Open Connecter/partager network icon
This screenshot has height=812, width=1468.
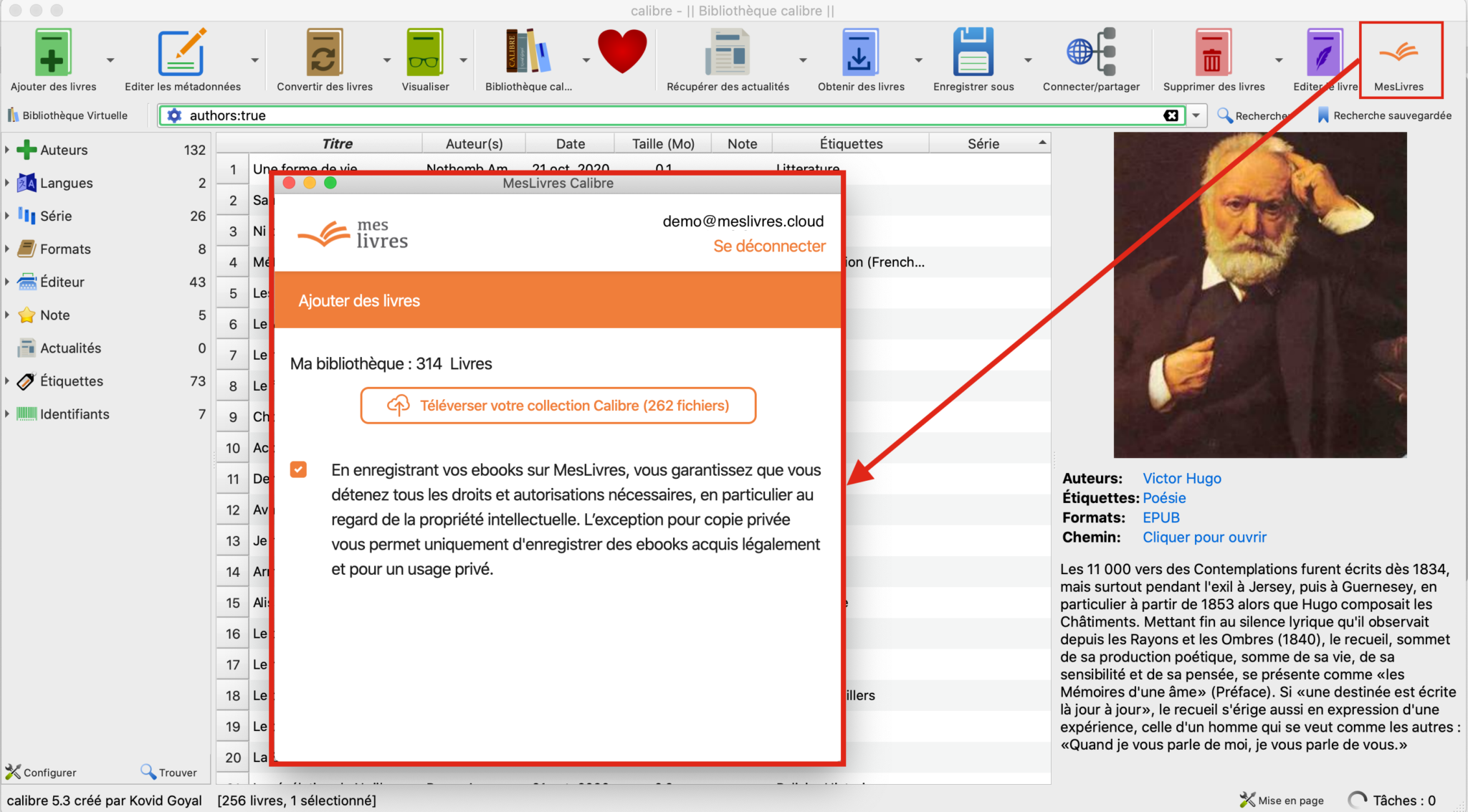(1091, 52)
